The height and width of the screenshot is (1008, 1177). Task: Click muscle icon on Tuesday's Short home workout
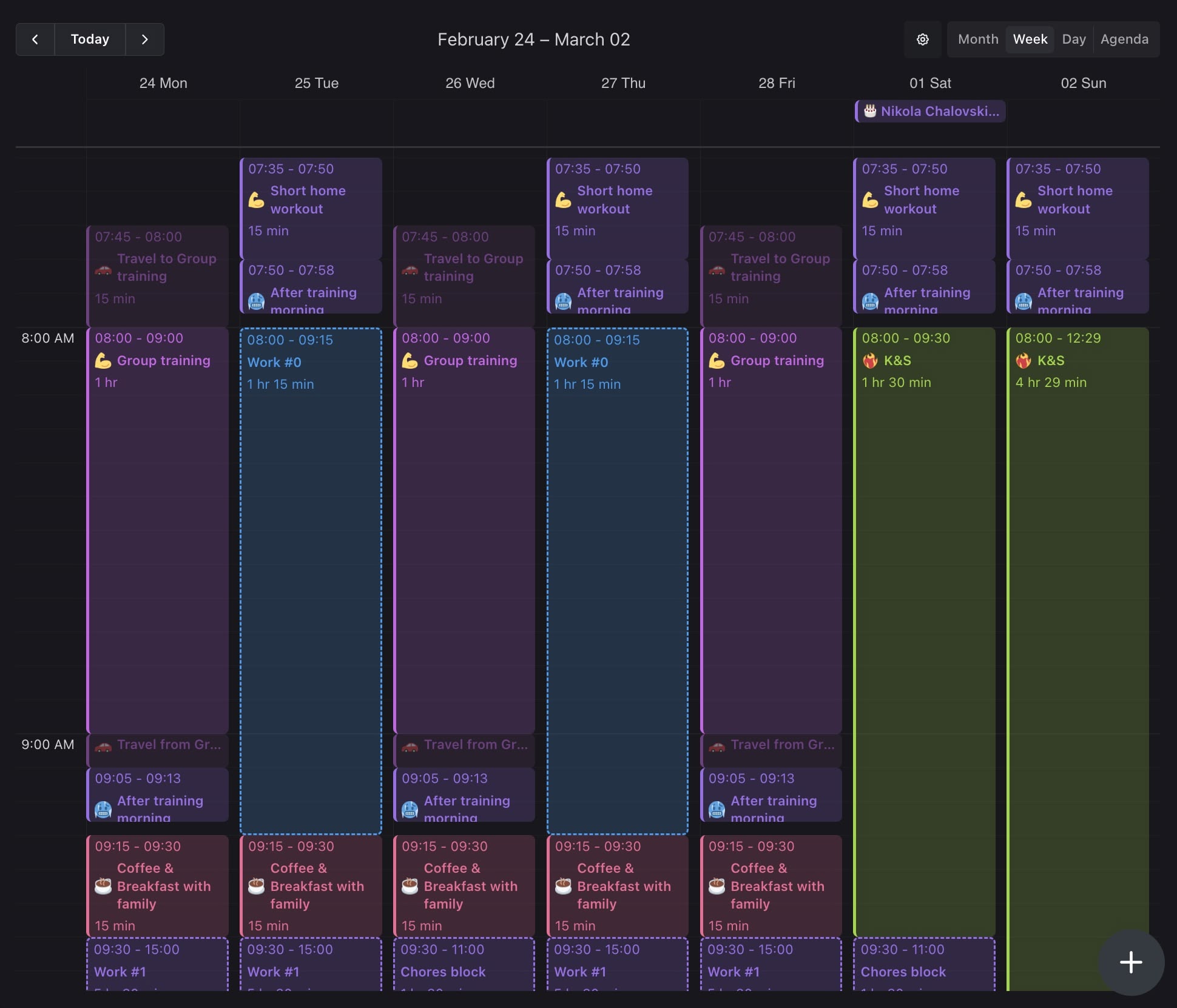click(256, 200)
